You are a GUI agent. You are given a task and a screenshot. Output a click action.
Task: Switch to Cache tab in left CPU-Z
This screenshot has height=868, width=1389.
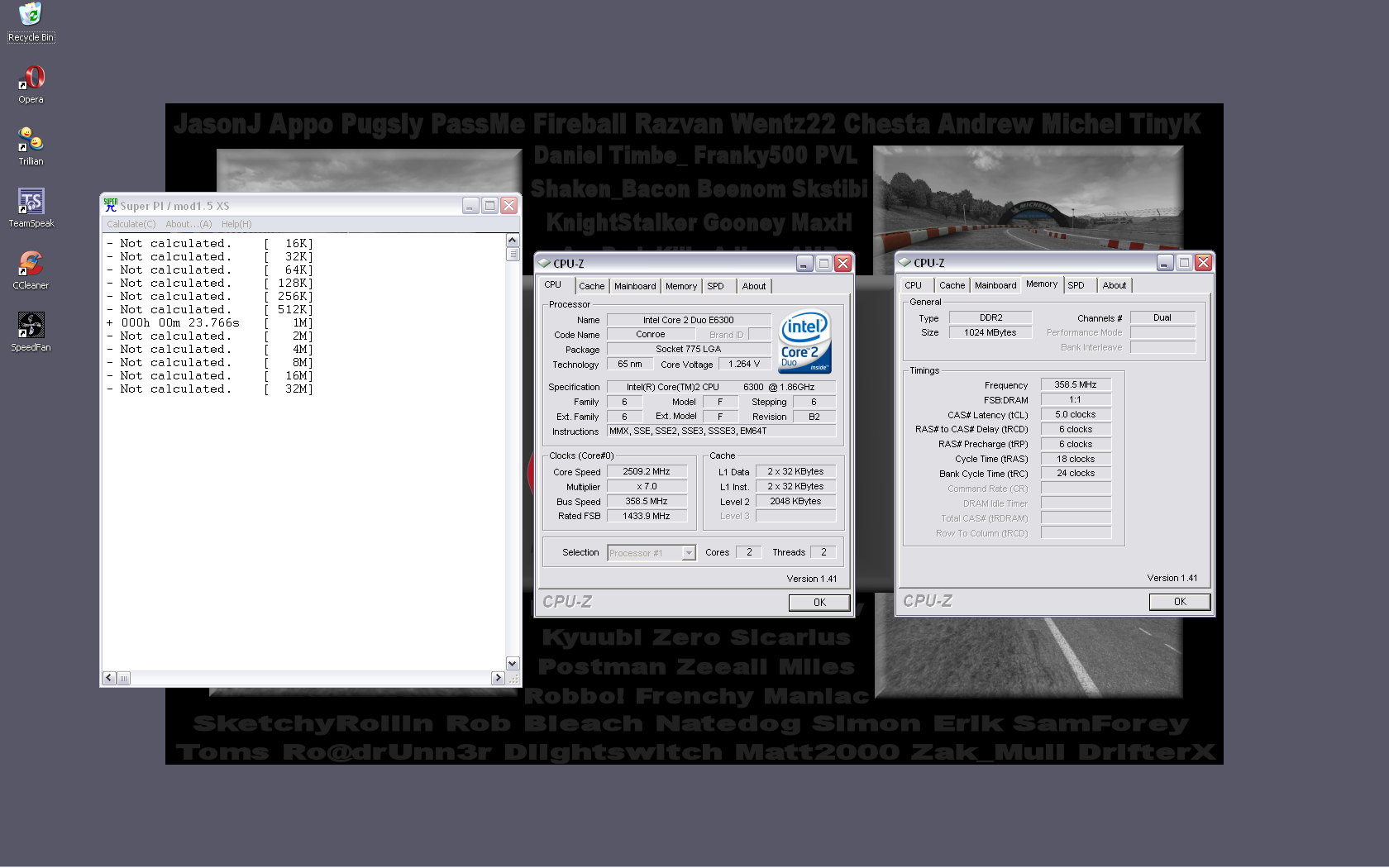click(x=591, y=286)
